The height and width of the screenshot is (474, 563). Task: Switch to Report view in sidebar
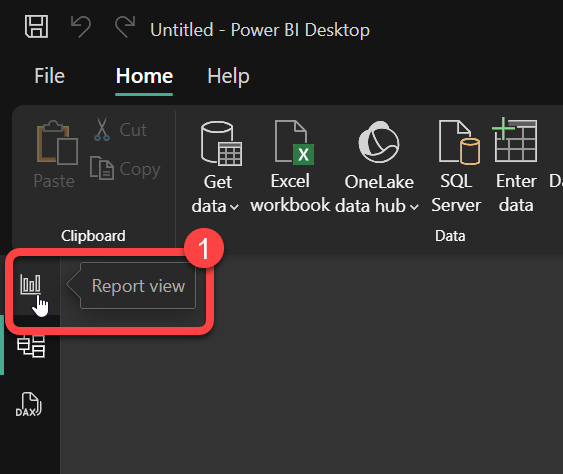coord(31,285)
